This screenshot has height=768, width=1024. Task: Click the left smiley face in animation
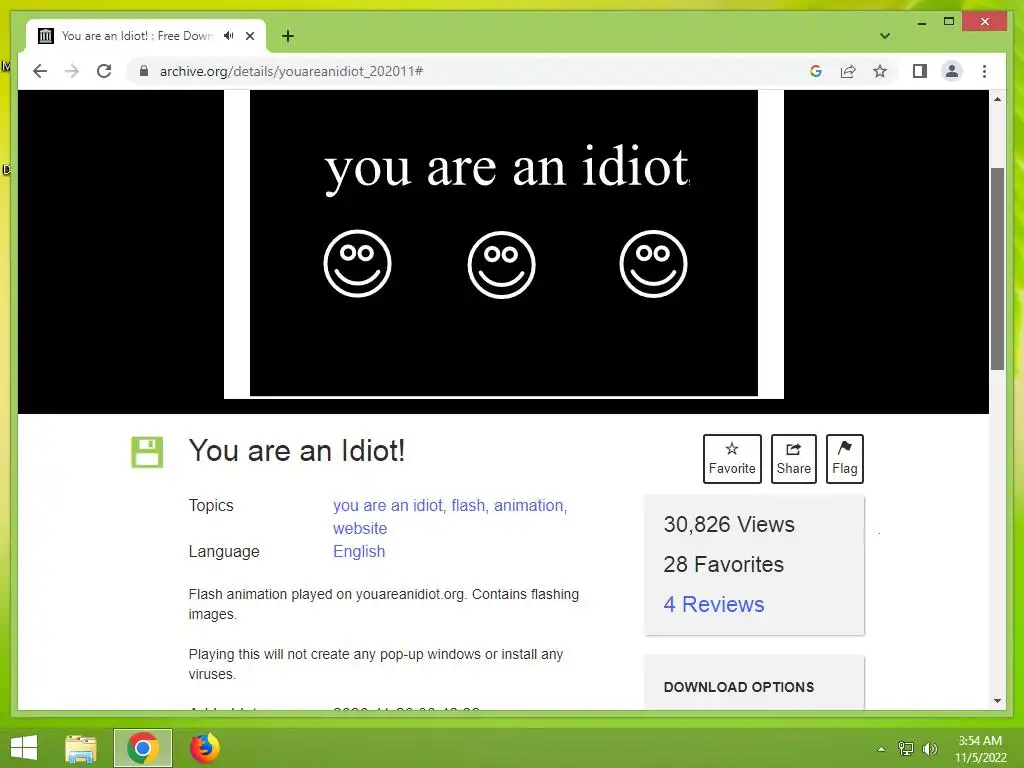click(357, 264)
